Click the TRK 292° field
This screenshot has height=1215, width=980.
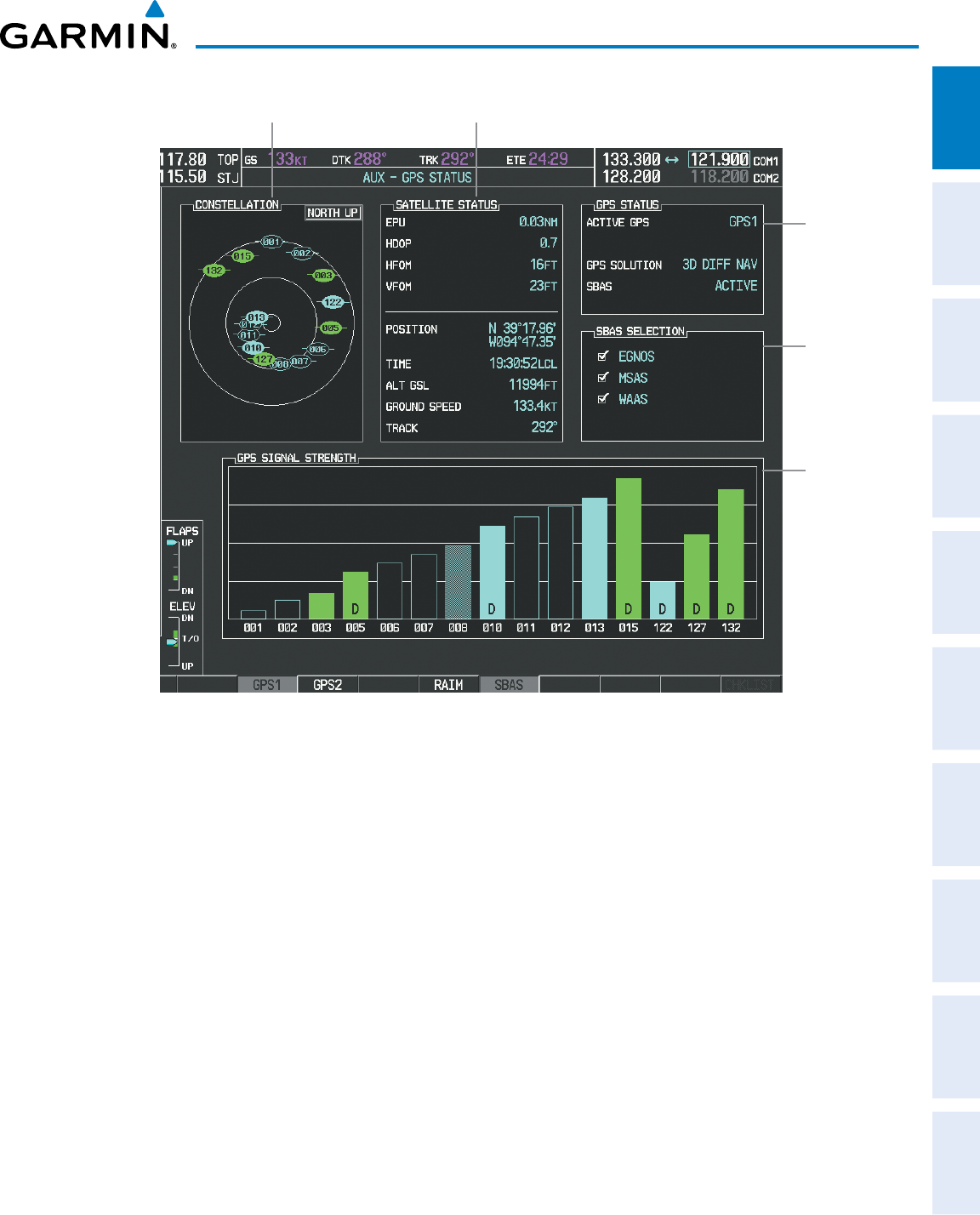[447, 159]
